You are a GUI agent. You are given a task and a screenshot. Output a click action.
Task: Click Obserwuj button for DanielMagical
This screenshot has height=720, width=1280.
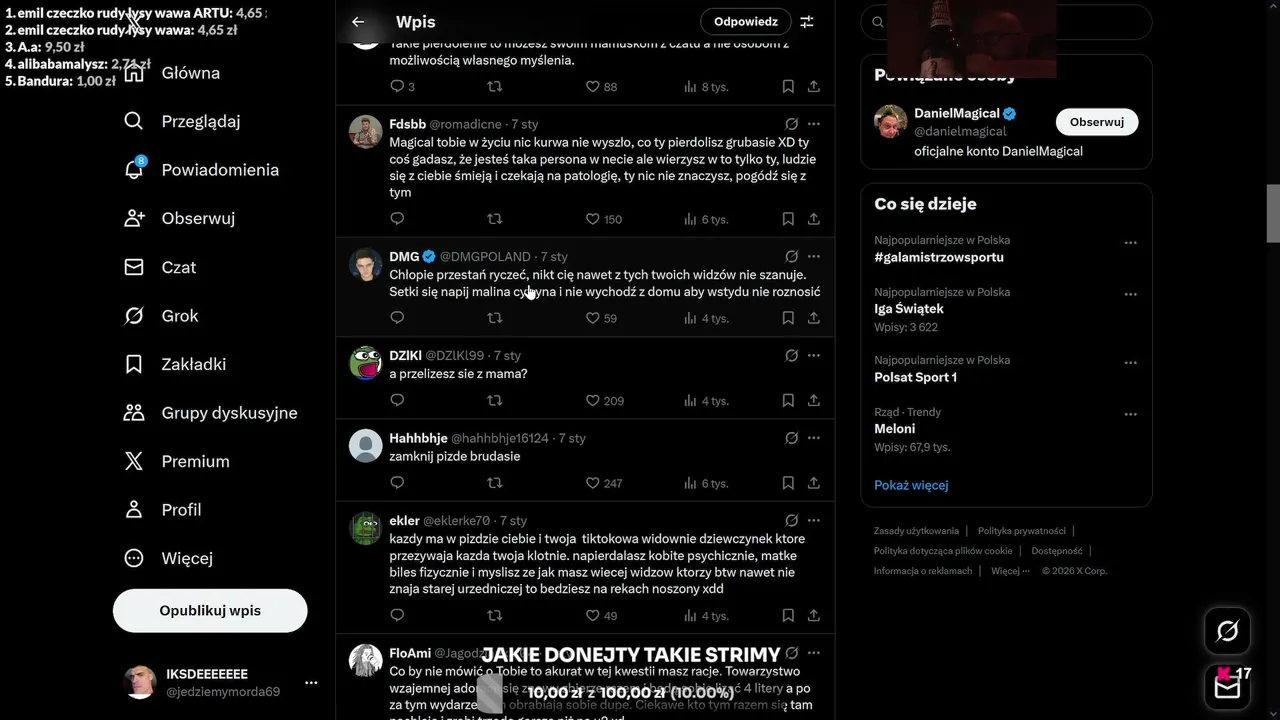(x=1097, y=122)
